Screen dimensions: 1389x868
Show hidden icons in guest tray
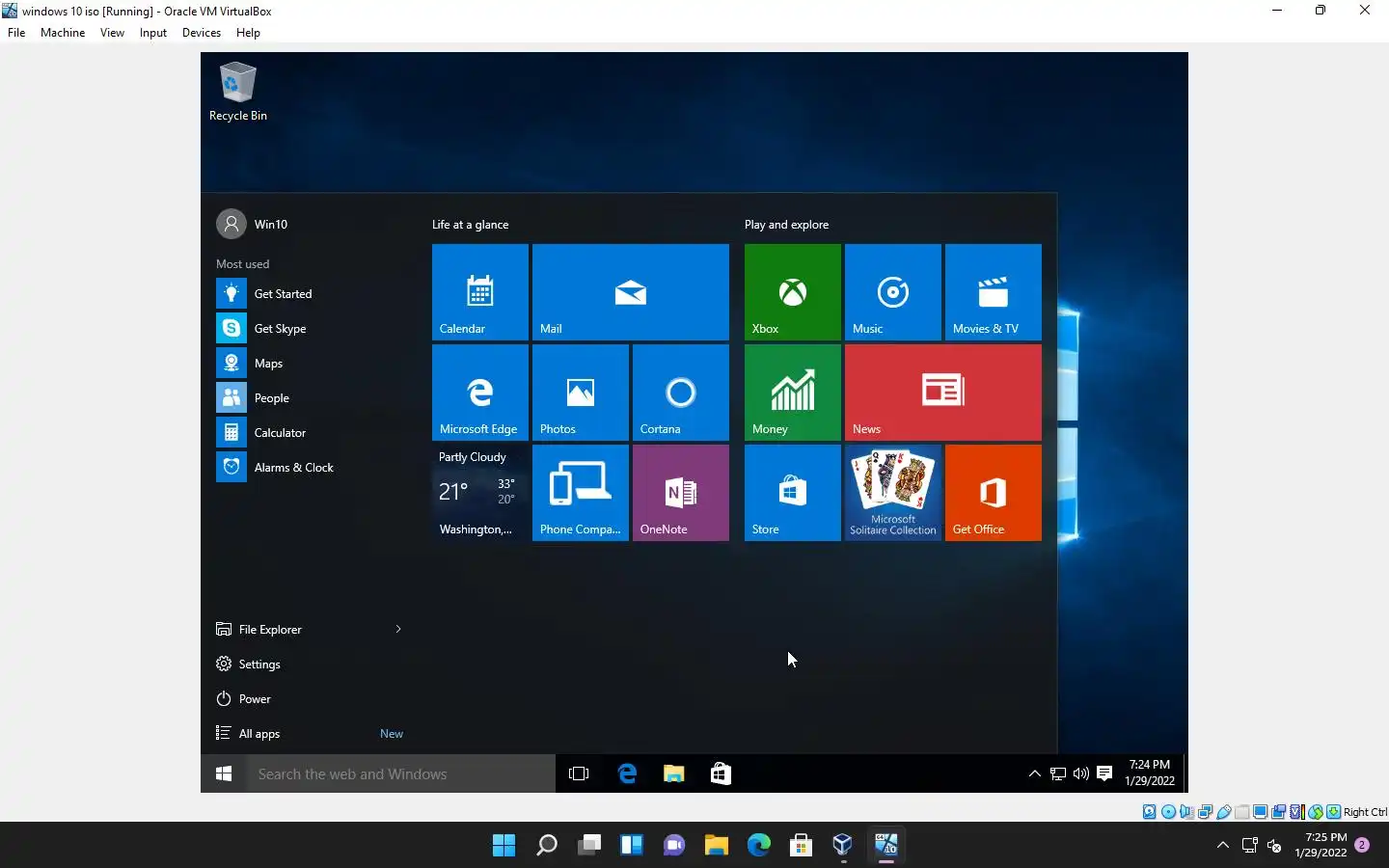pyautogui.click(x=1034, y=773)
